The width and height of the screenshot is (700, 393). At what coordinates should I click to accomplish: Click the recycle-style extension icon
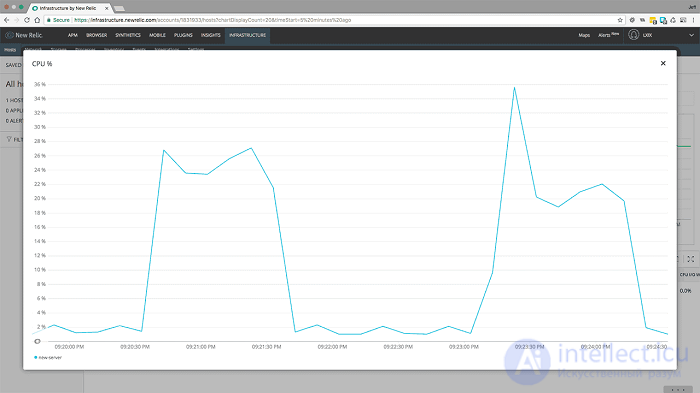pos(673,20)
